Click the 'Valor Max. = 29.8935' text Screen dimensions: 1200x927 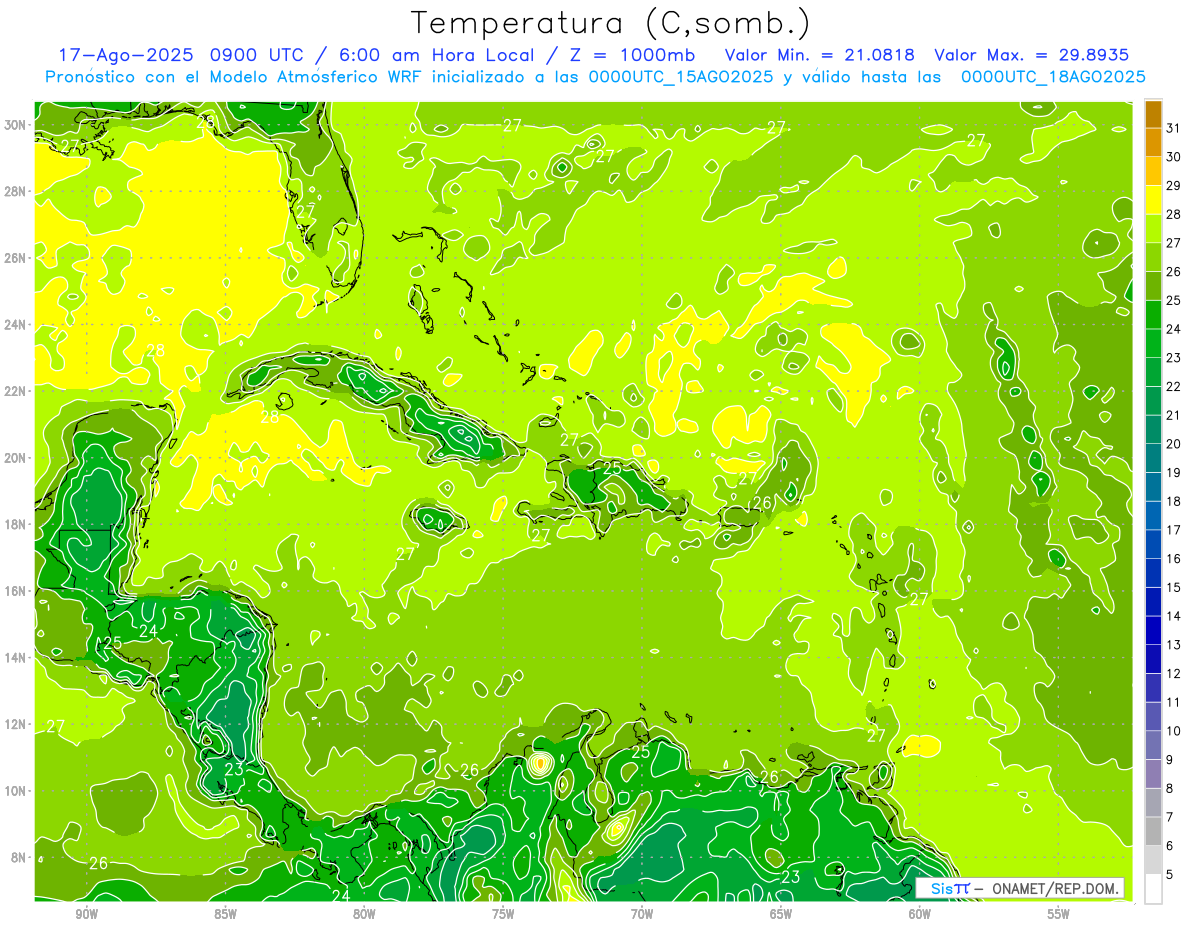(1031, 55)
